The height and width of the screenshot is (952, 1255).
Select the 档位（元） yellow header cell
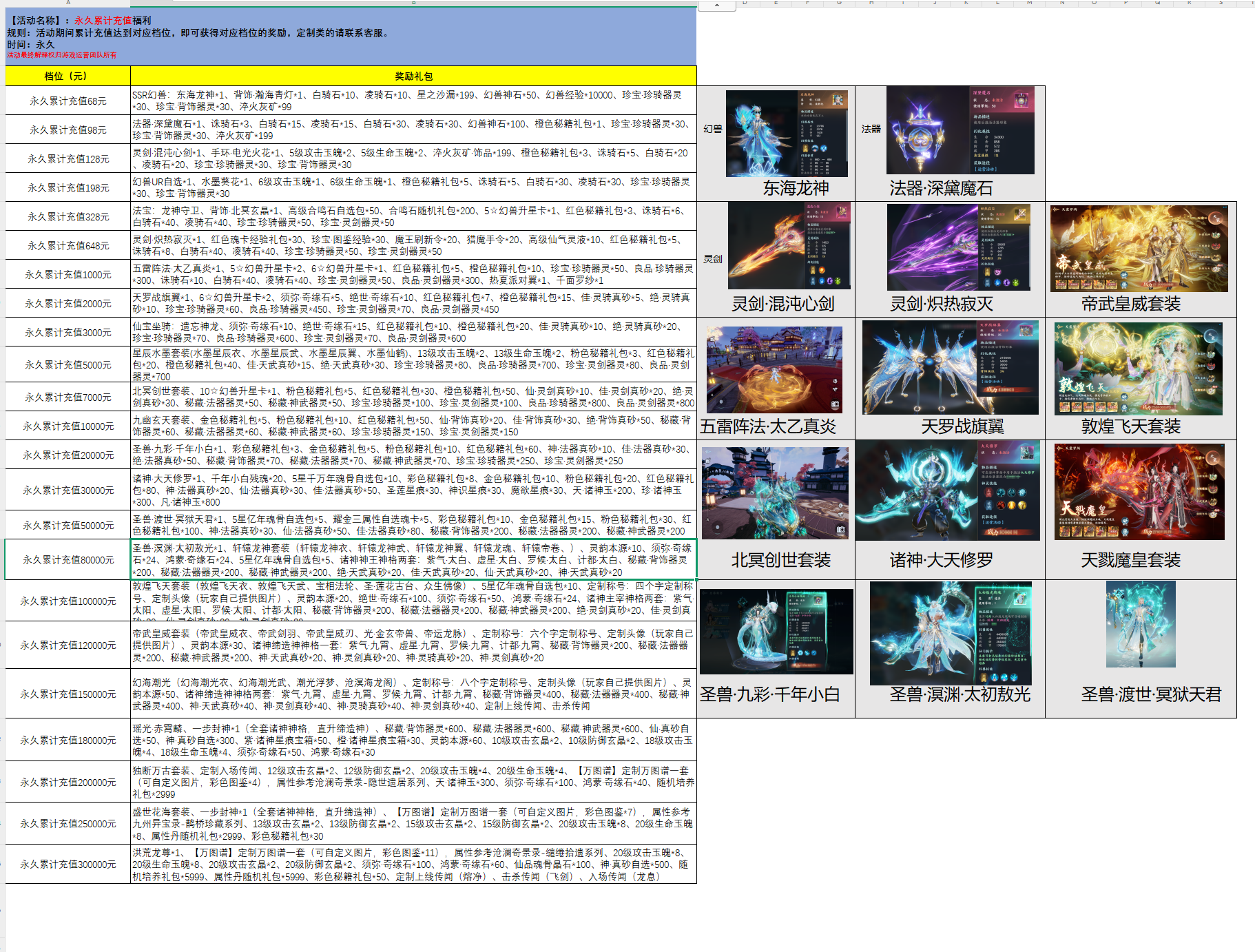pyautogui.click(x=68, y=76)
